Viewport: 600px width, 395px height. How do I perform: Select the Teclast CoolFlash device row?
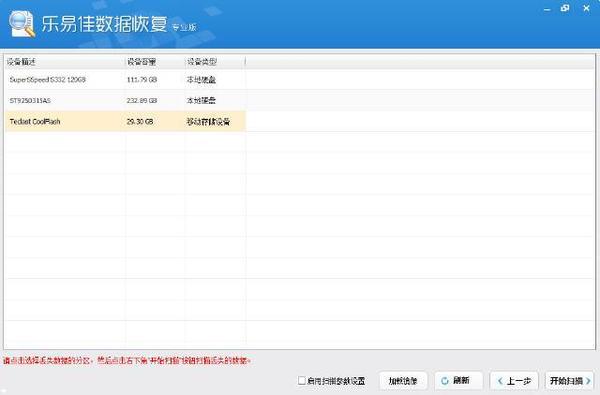(125, 121)
